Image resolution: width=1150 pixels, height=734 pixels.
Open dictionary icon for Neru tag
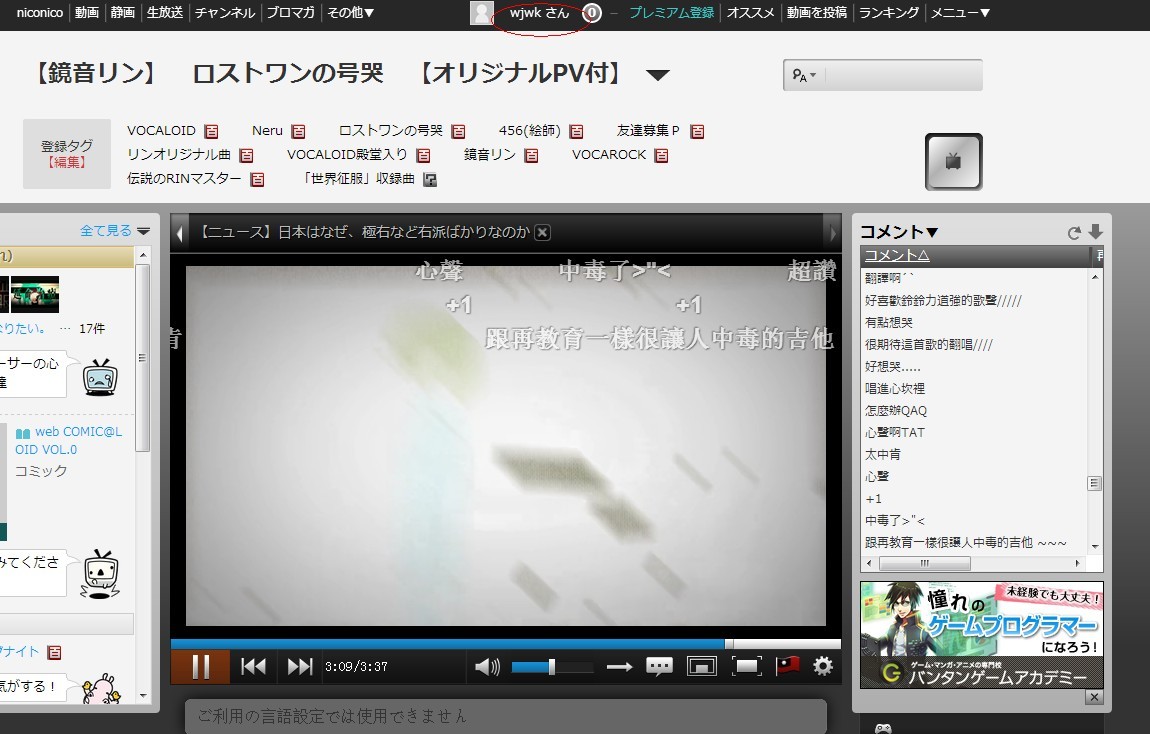tap(298, 131)
